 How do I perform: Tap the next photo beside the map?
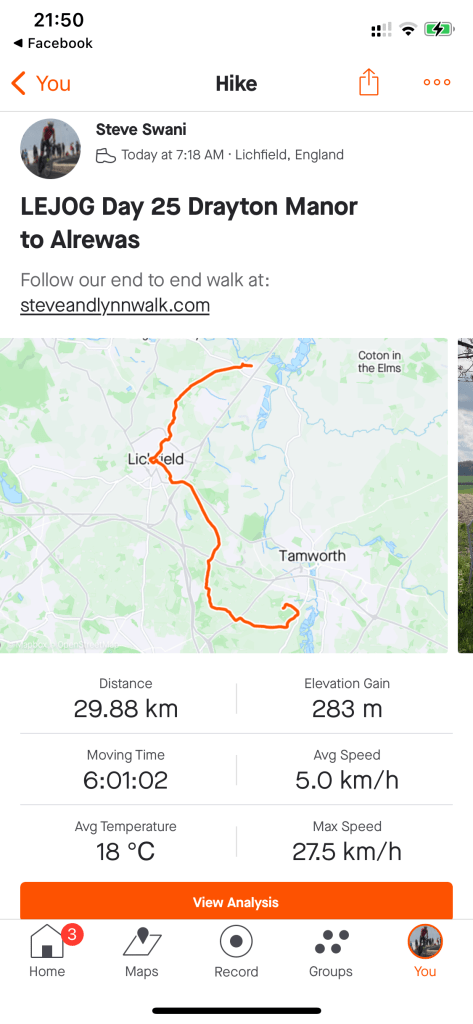tap(465, 495)
